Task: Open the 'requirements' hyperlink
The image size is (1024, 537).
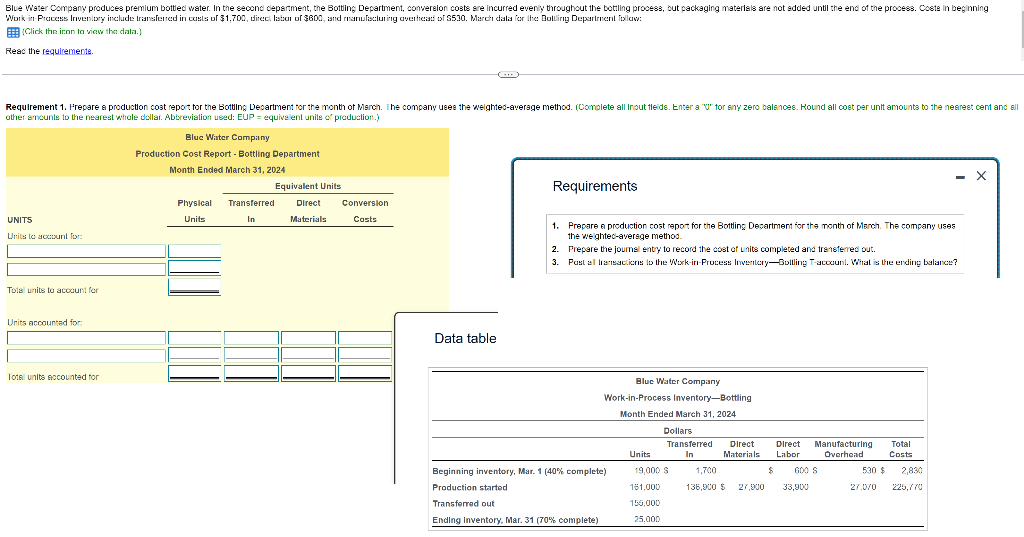Action: (67, 51)
